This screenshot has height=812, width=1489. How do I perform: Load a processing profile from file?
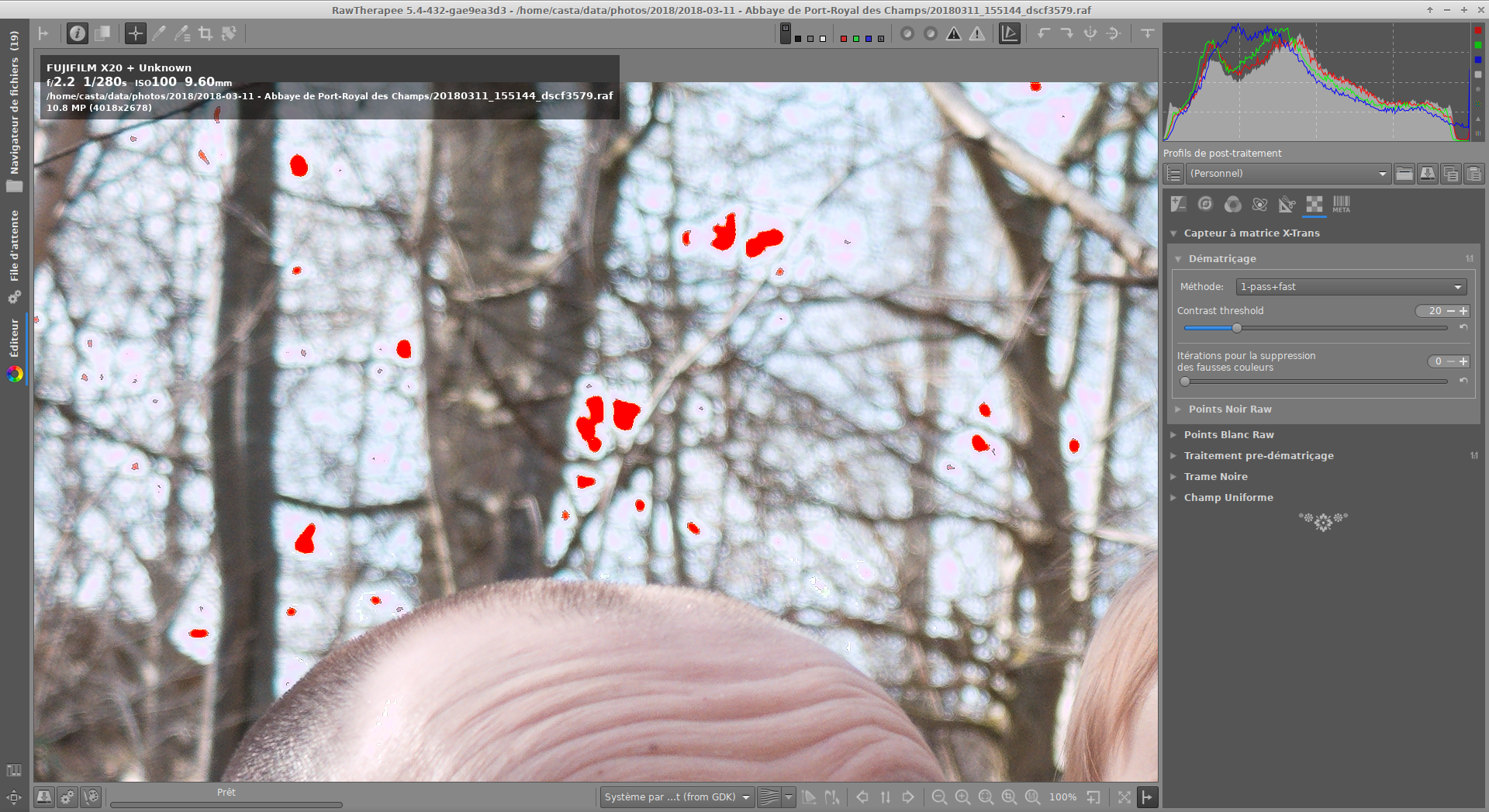pos(1404,174)
